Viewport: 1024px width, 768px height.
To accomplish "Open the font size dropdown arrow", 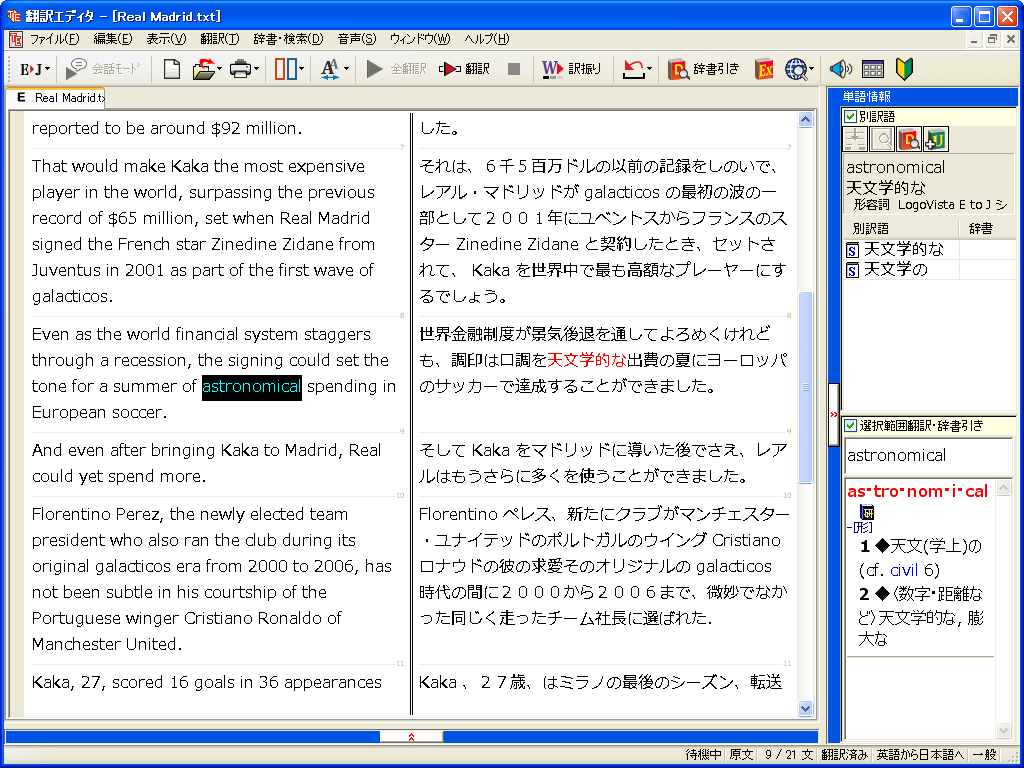I will pos(346,69).
